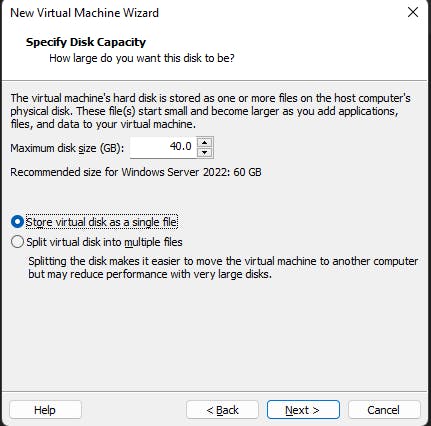The height and width of the screenshot is (426, 431).
Task: Continue the wizard with Next
Action: coord(303,410)
